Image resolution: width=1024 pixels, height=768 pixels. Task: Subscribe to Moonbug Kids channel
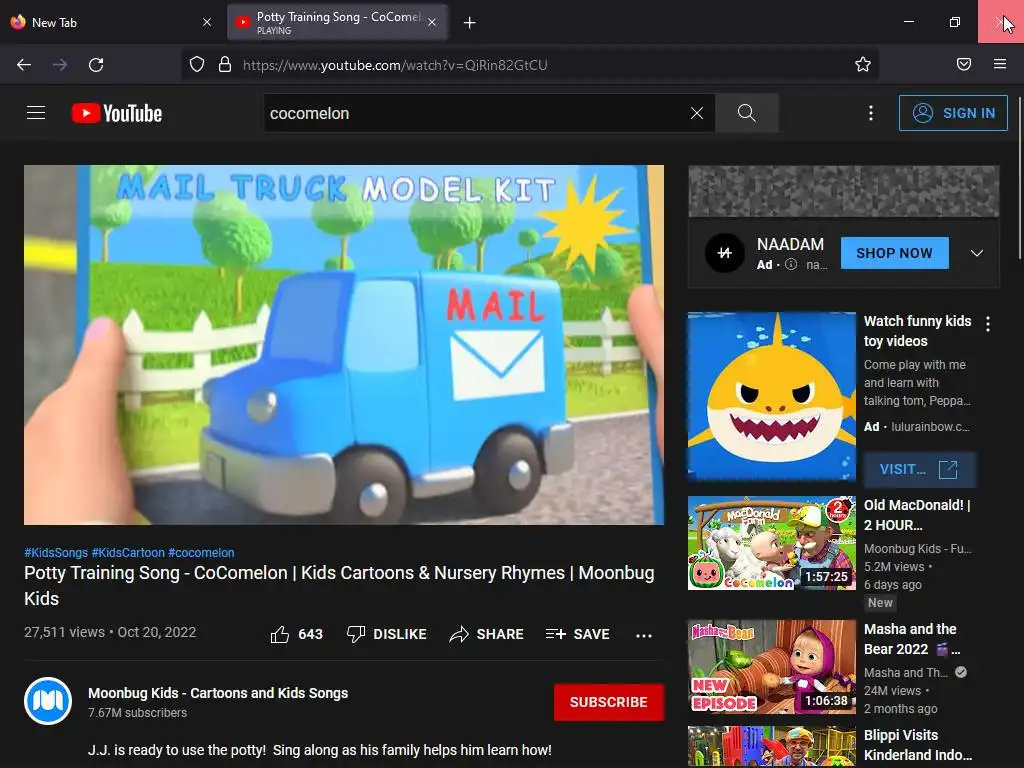point(609,702)
